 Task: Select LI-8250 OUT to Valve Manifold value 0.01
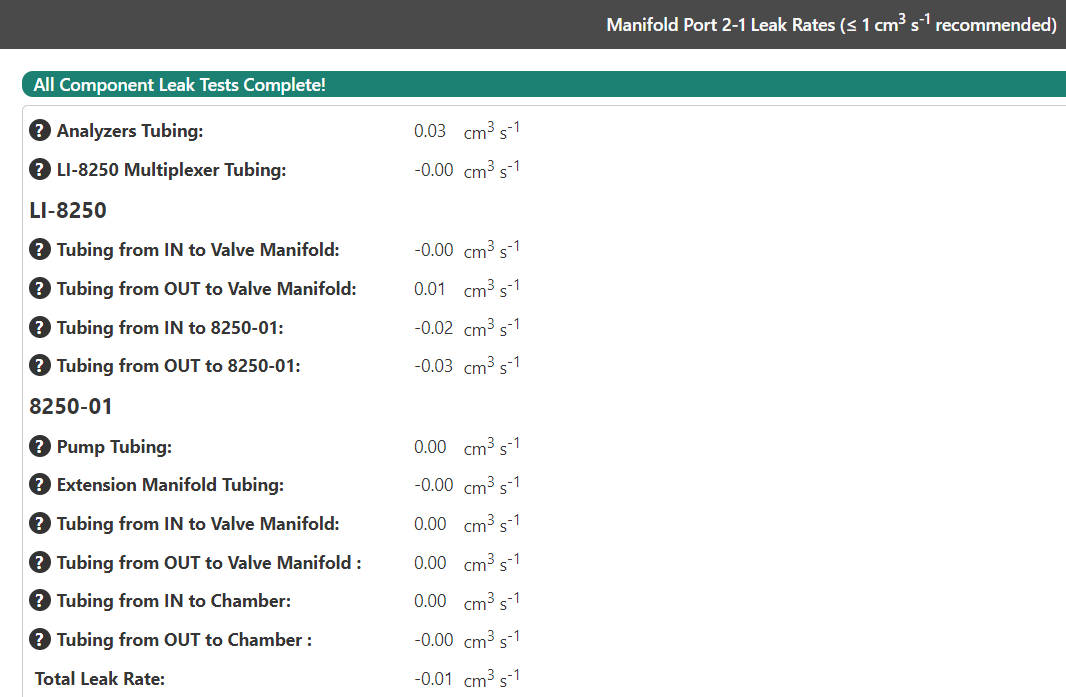coord(430,289)
